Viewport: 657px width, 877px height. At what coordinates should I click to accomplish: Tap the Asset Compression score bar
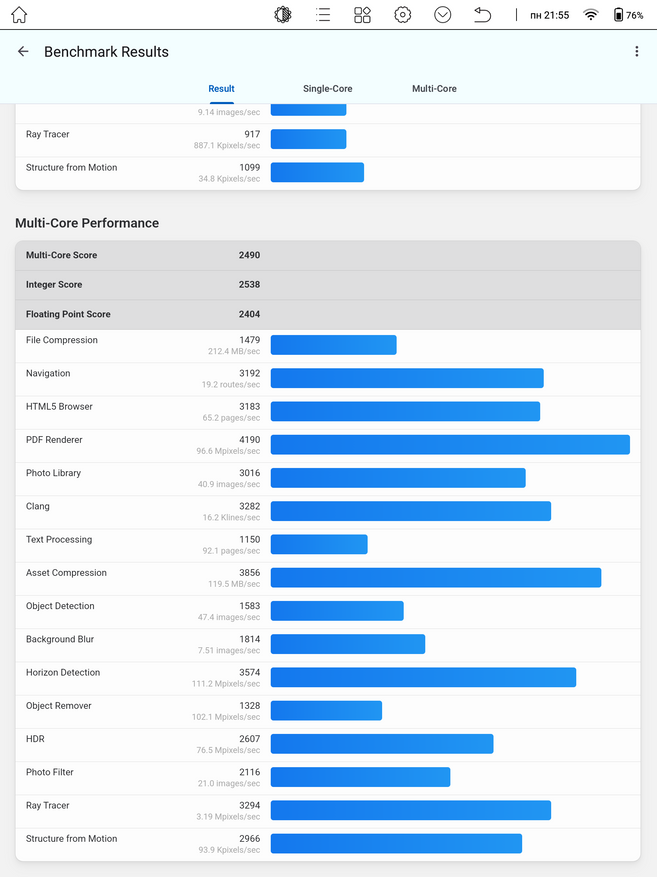[436, 578]
